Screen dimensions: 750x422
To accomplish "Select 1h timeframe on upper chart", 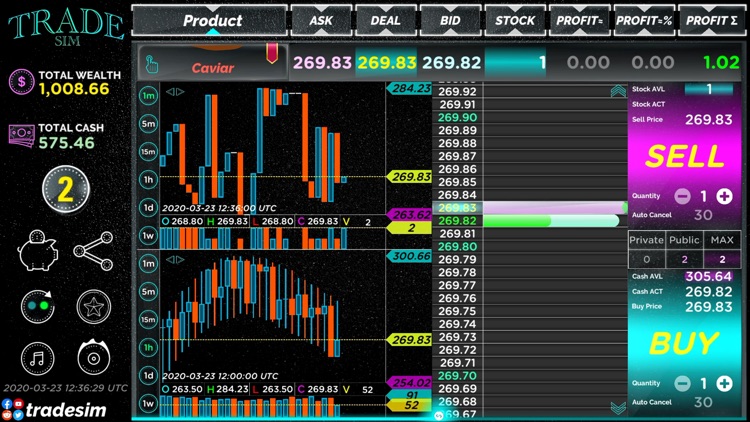I will [148, 179].
